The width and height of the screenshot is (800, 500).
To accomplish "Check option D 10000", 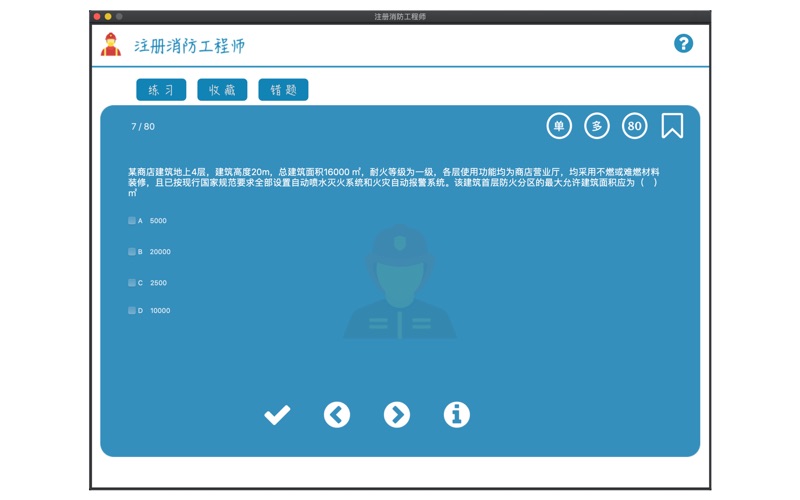I will tap(132, 311).
